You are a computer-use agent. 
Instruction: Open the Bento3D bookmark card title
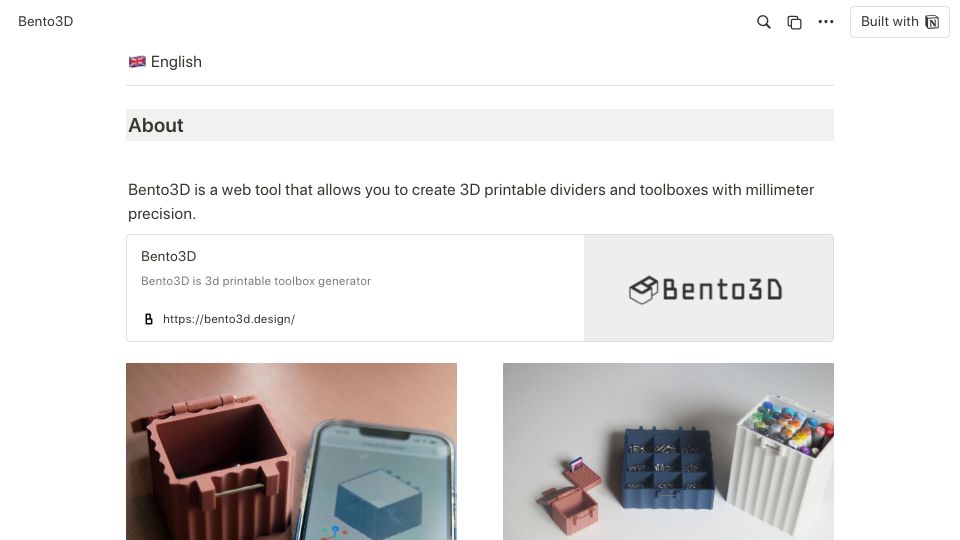tap(168, 257)
